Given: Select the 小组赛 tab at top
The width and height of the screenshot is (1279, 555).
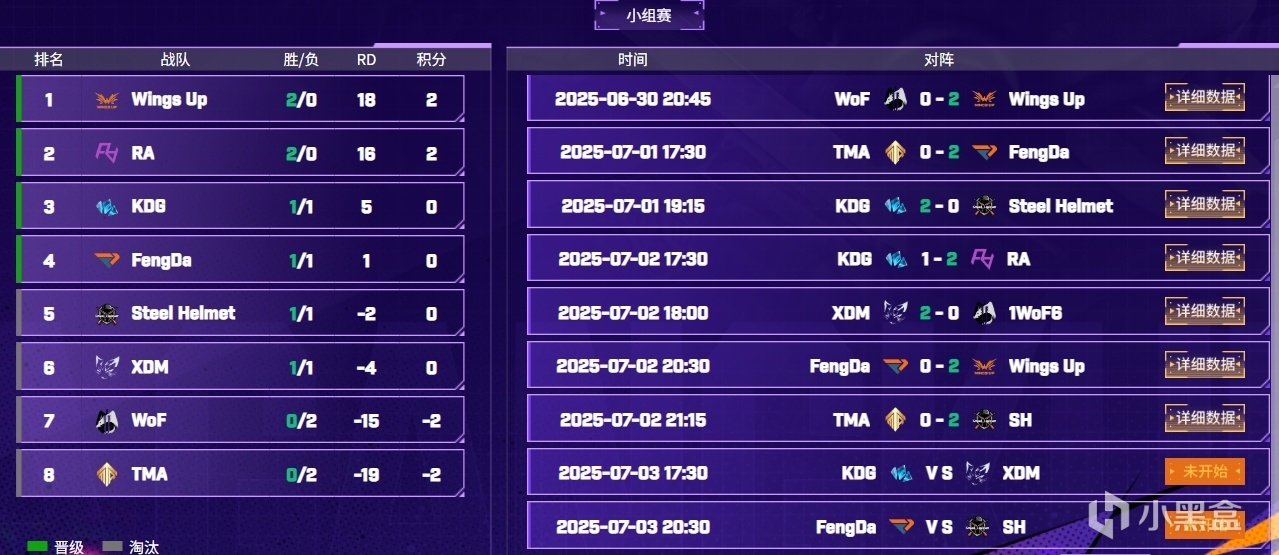Looking at the screenshot, I should click(649, 15).
